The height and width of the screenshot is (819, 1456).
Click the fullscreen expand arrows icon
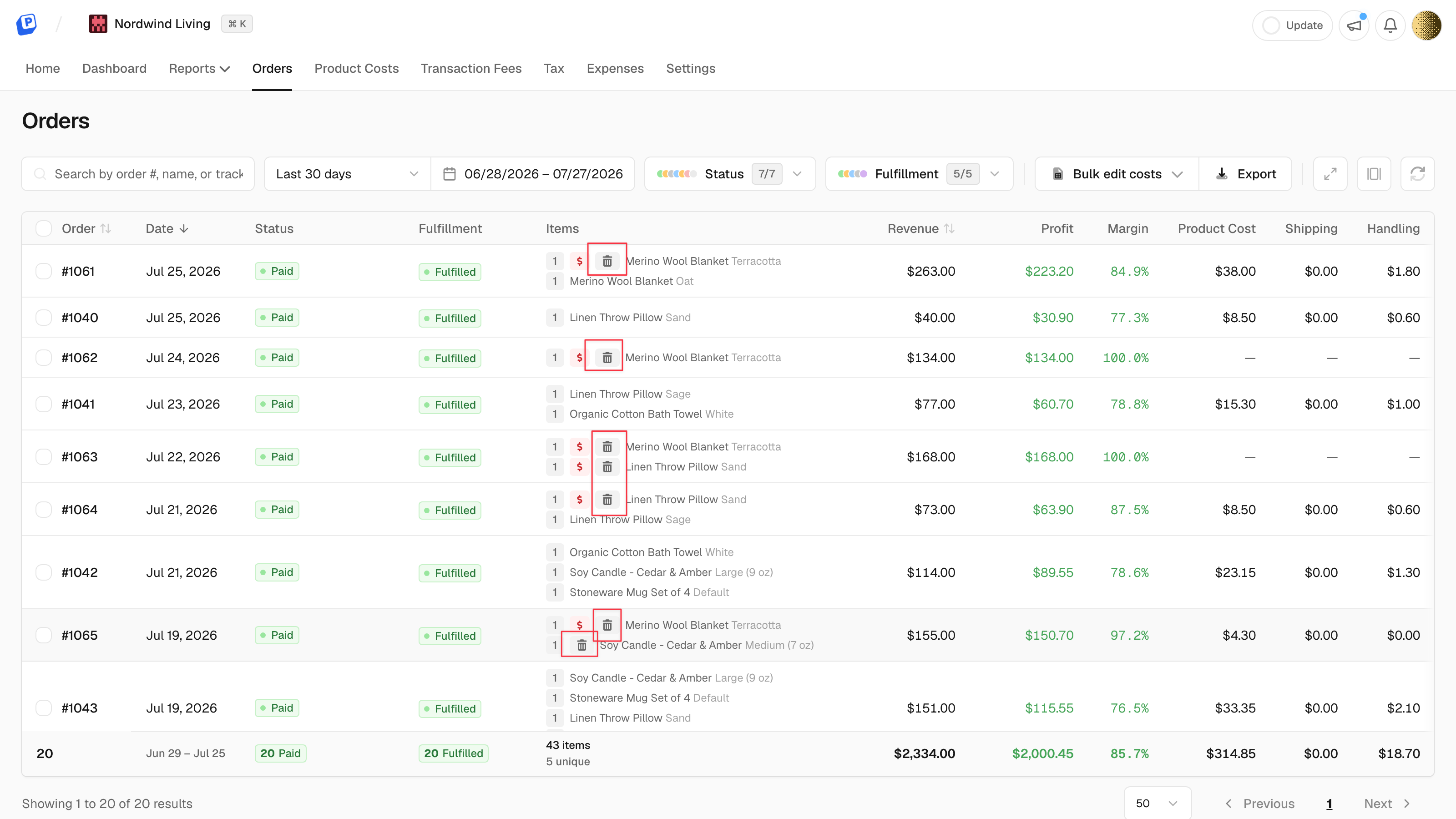(1330, 174)
